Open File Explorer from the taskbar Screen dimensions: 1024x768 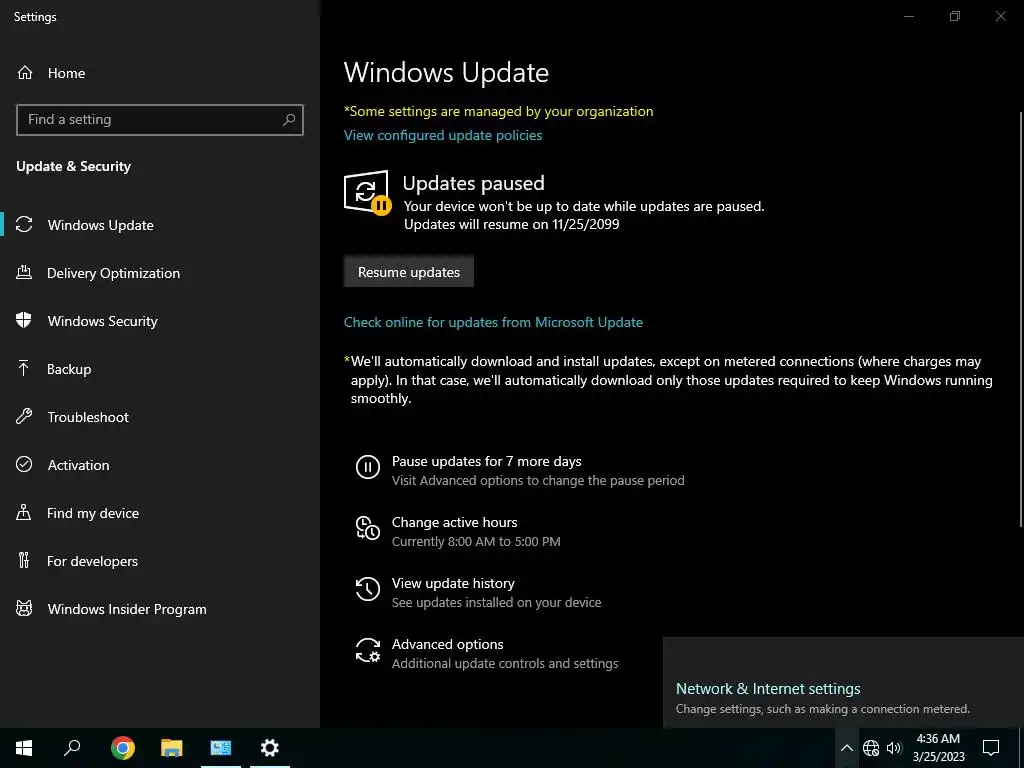(x=172, y=748)
